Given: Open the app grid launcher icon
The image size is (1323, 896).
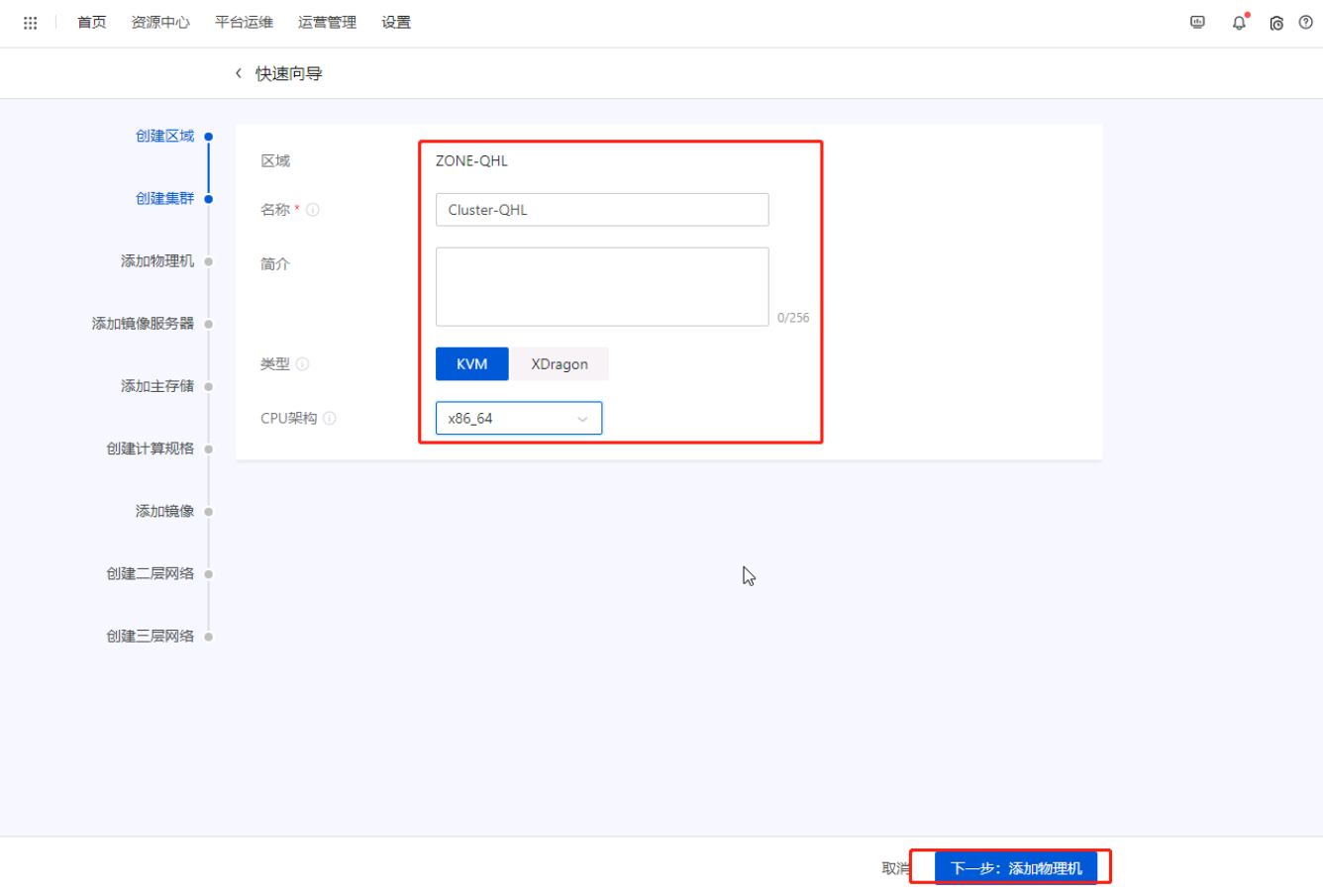Looking at the screenshot, I should pyautogui.click(x=30, y=22).
